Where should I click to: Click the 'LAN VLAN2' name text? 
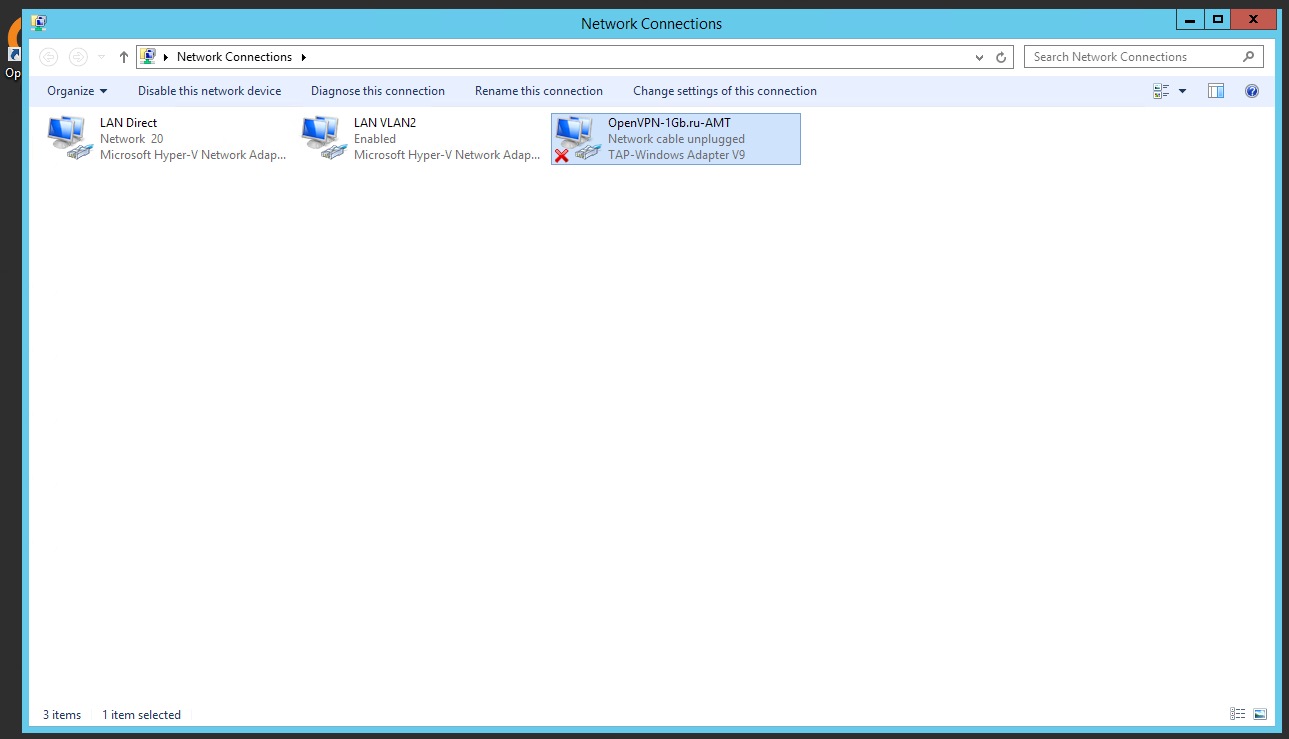point(385,123)
